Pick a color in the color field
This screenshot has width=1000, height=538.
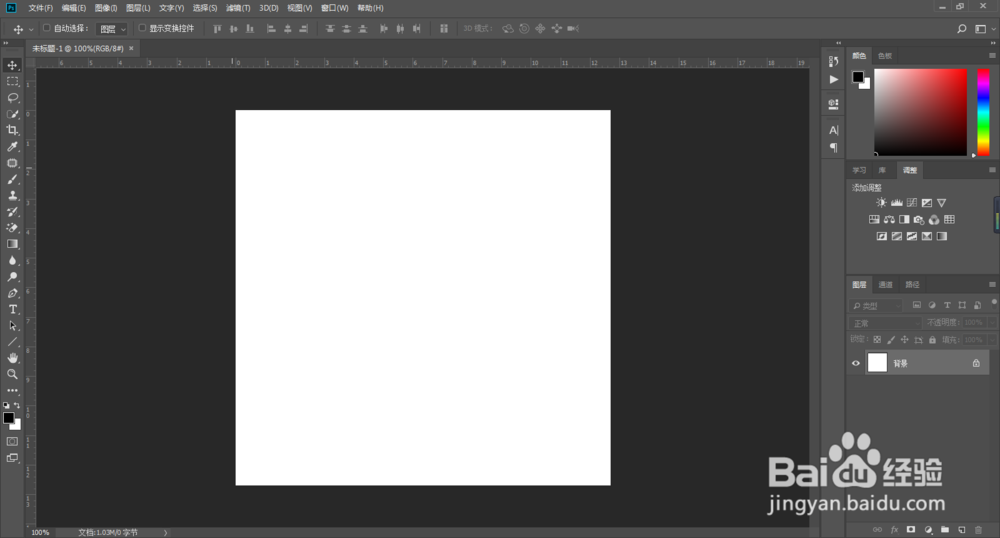click(x=920, y=112)
